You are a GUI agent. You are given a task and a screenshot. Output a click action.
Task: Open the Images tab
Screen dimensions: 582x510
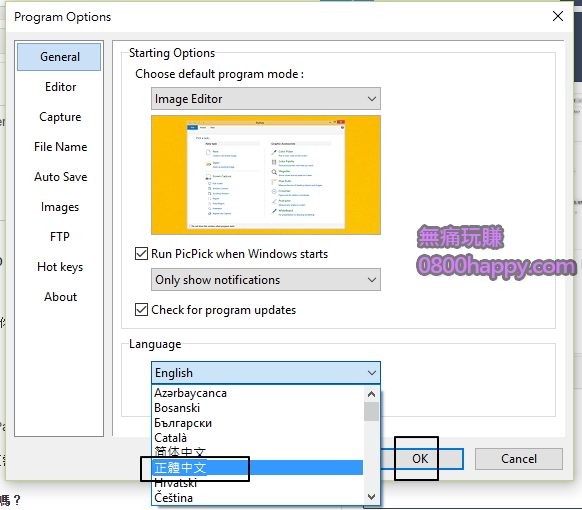click(x=60, y=207)
